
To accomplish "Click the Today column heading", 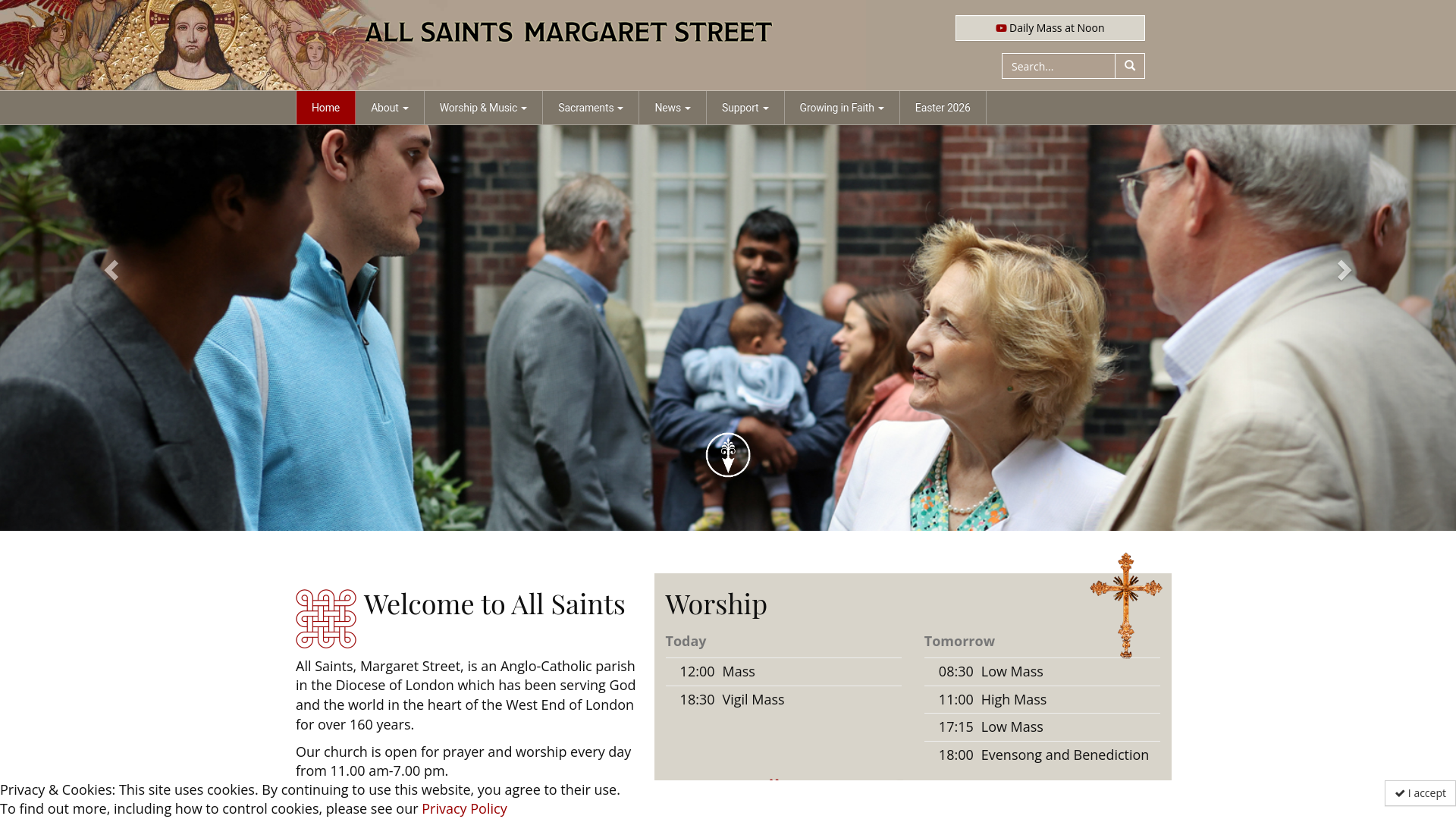I will coord(686,642).
